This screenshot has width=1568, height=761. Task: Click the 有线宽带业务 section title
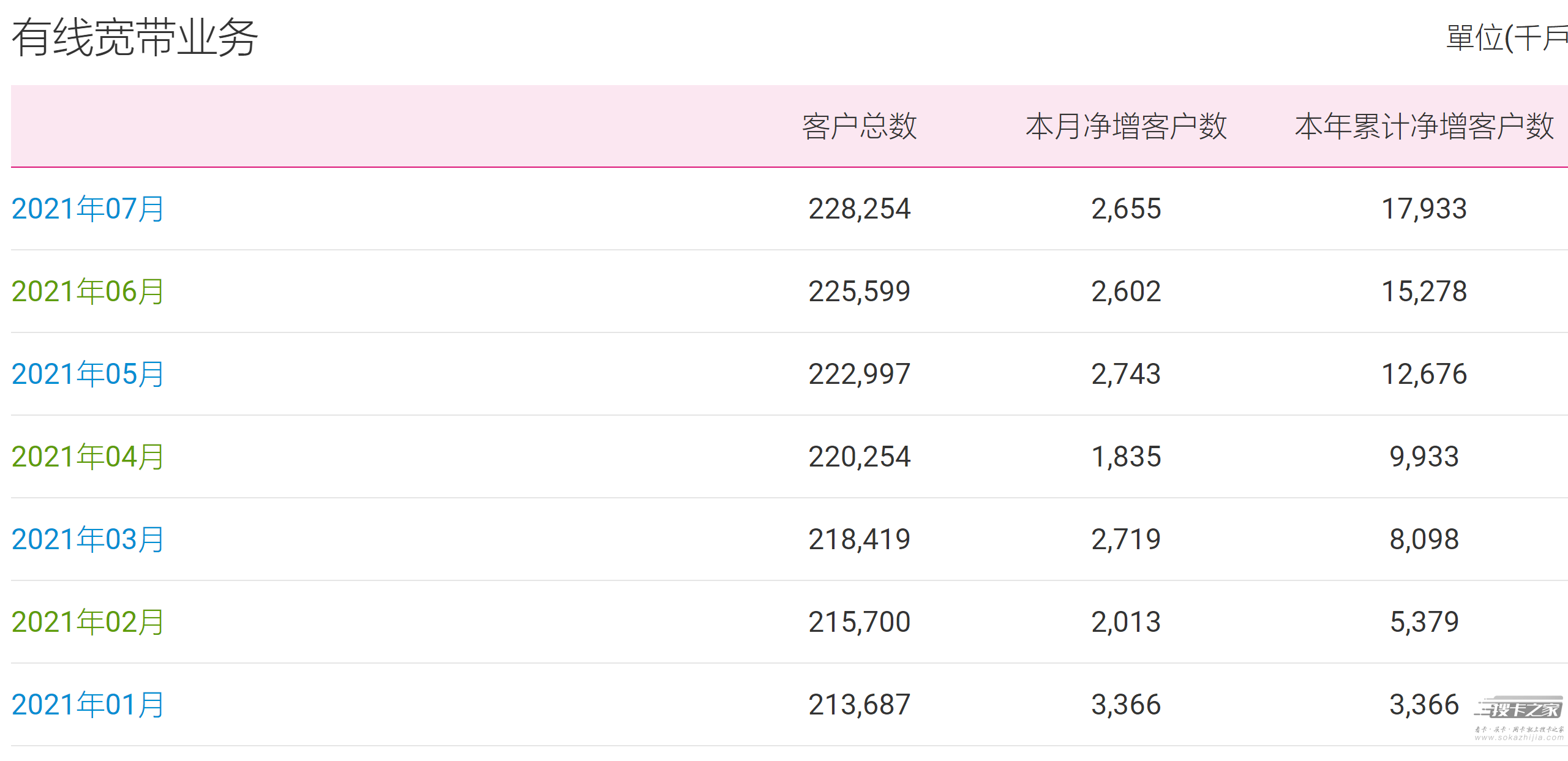pyautogui.click(x=135, y=37)
